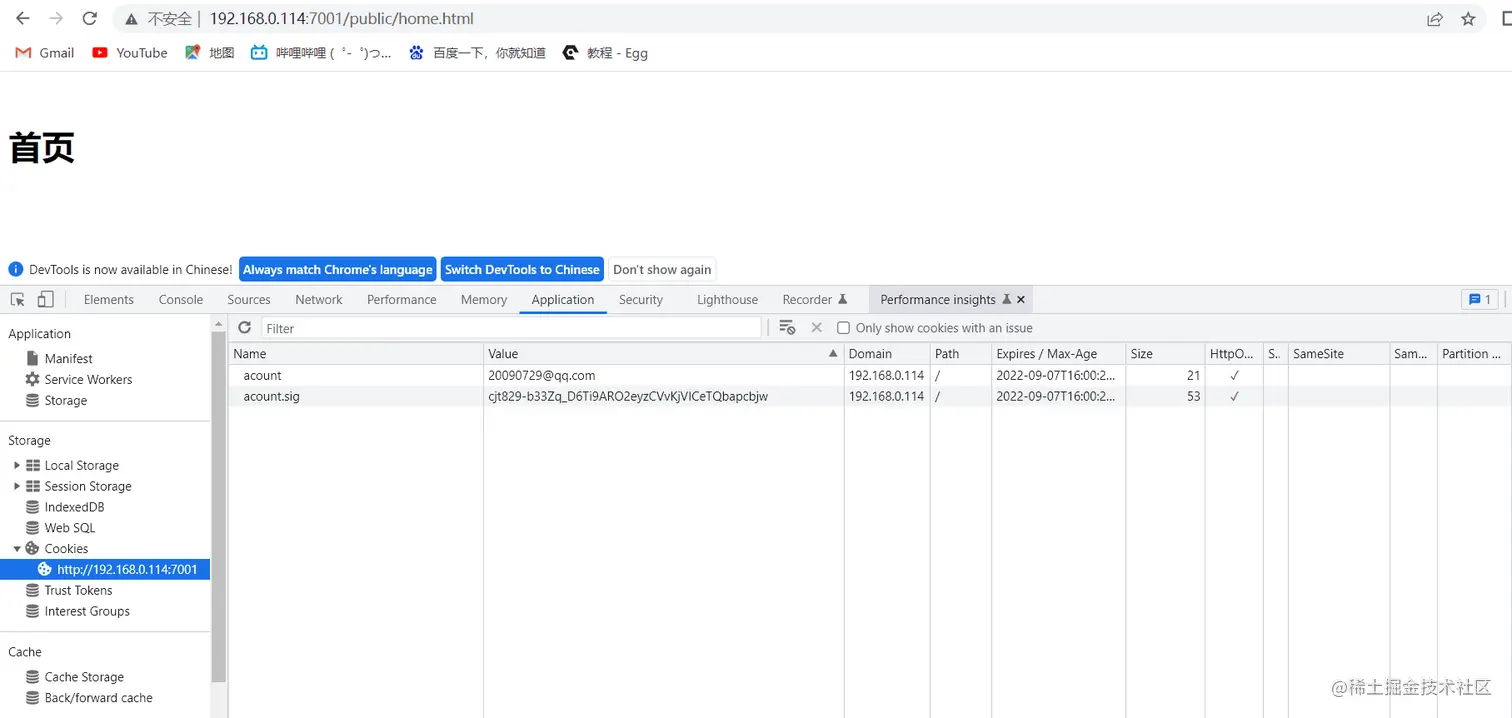1512x718 pixels.
Task: Open Back/forward cache in the sidebar
Action: click(89, 698)
